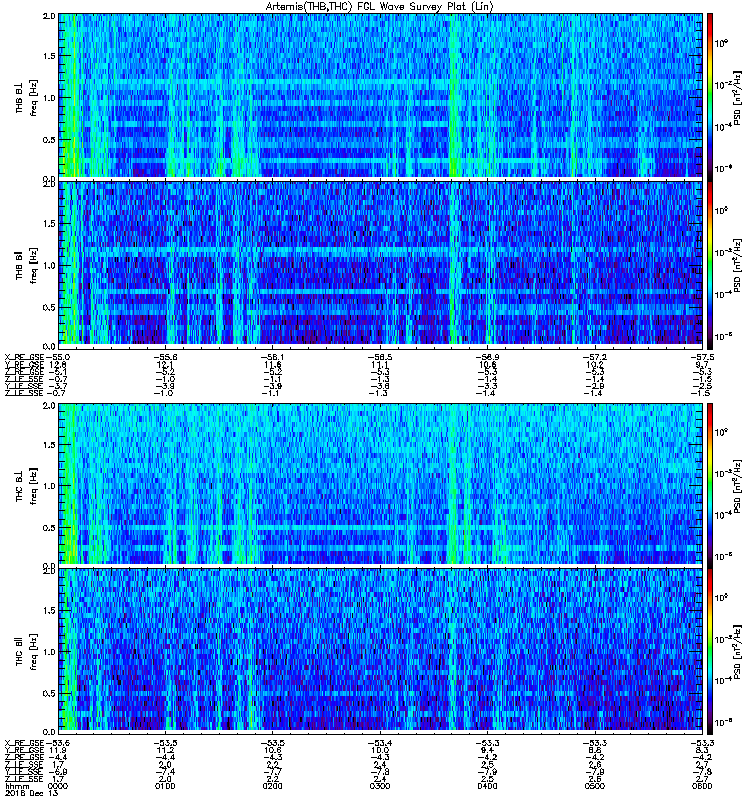
Task: Click the THB X_RE_GSE value '-56.9'
Action: point(487,357)
